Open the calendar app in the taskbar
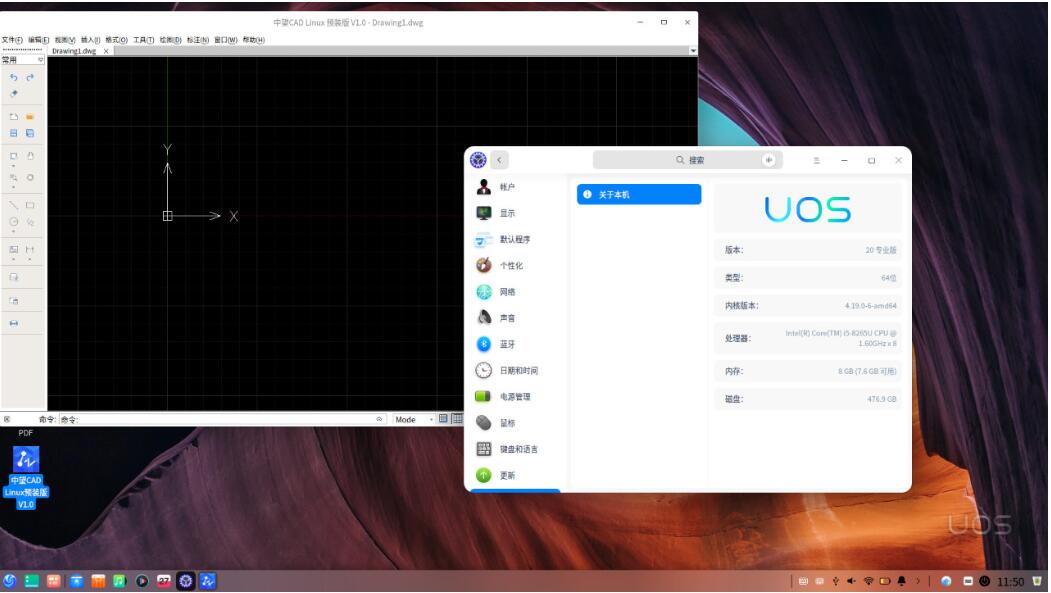 164,581
